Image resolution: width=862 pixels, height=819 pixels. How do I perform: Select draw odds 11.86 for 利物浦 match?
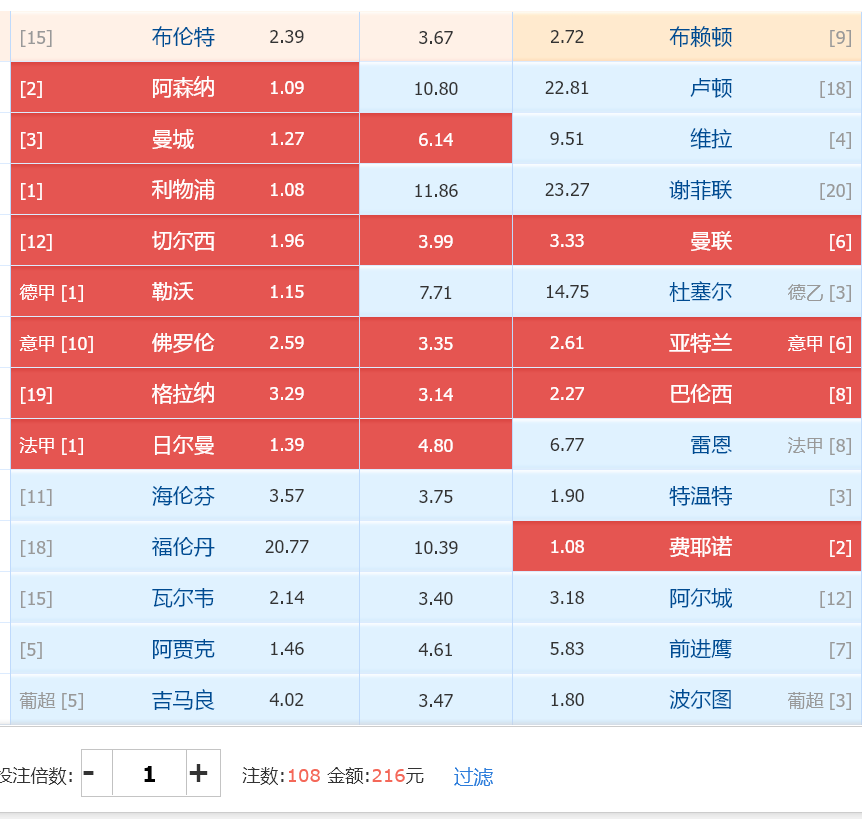pyautogui.click(x=436, y=190)
